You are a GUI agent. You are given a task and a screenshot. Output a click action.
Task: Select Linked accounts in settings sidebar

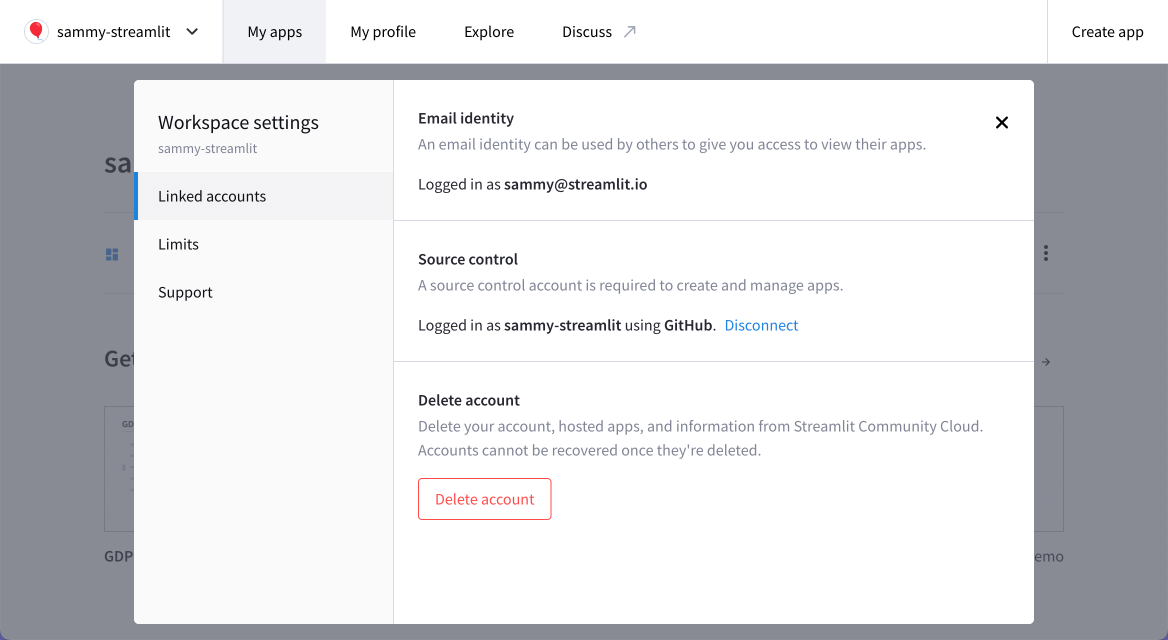tap(211, 196)
